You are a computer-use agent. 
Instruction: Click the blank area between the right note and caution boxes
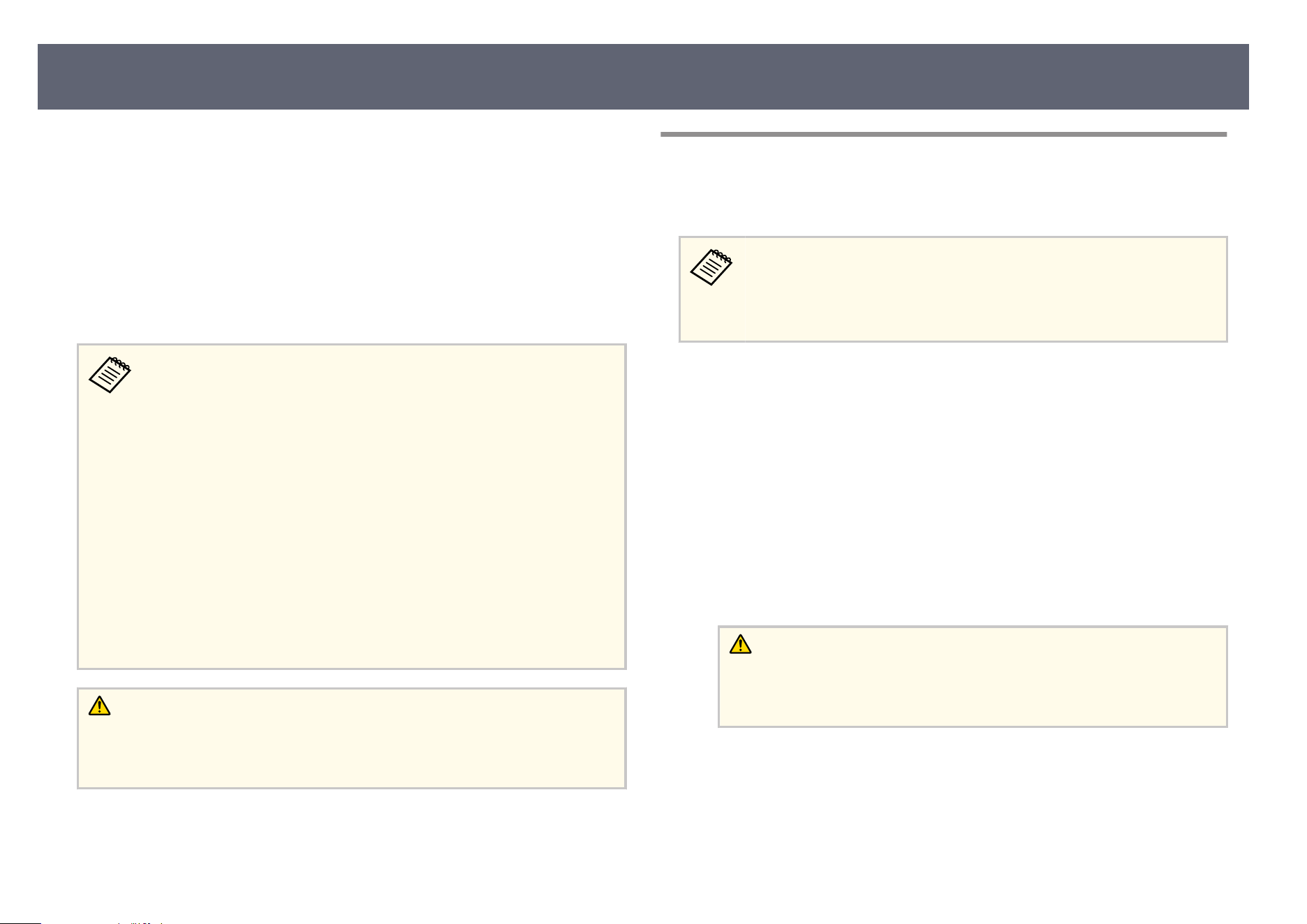click(953, 483)
